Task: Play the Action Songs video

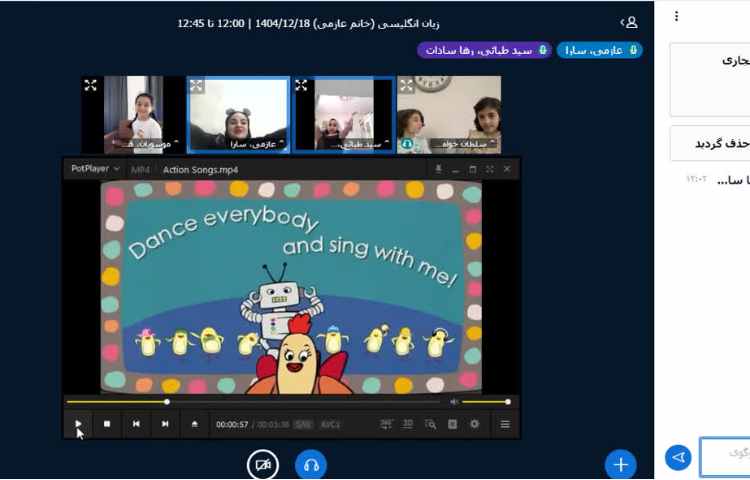Action: [x=78, y=424]
